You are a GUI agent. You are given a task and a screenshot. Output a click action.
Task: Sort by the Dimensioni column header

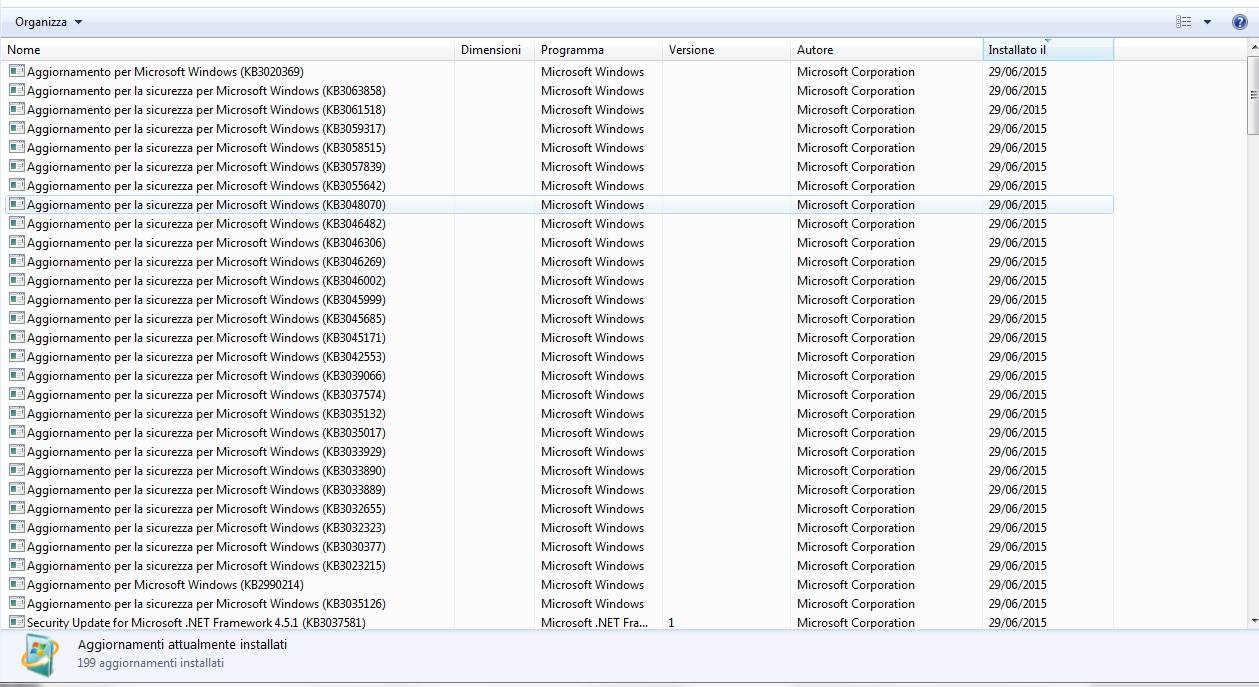(x=495, y=50)
